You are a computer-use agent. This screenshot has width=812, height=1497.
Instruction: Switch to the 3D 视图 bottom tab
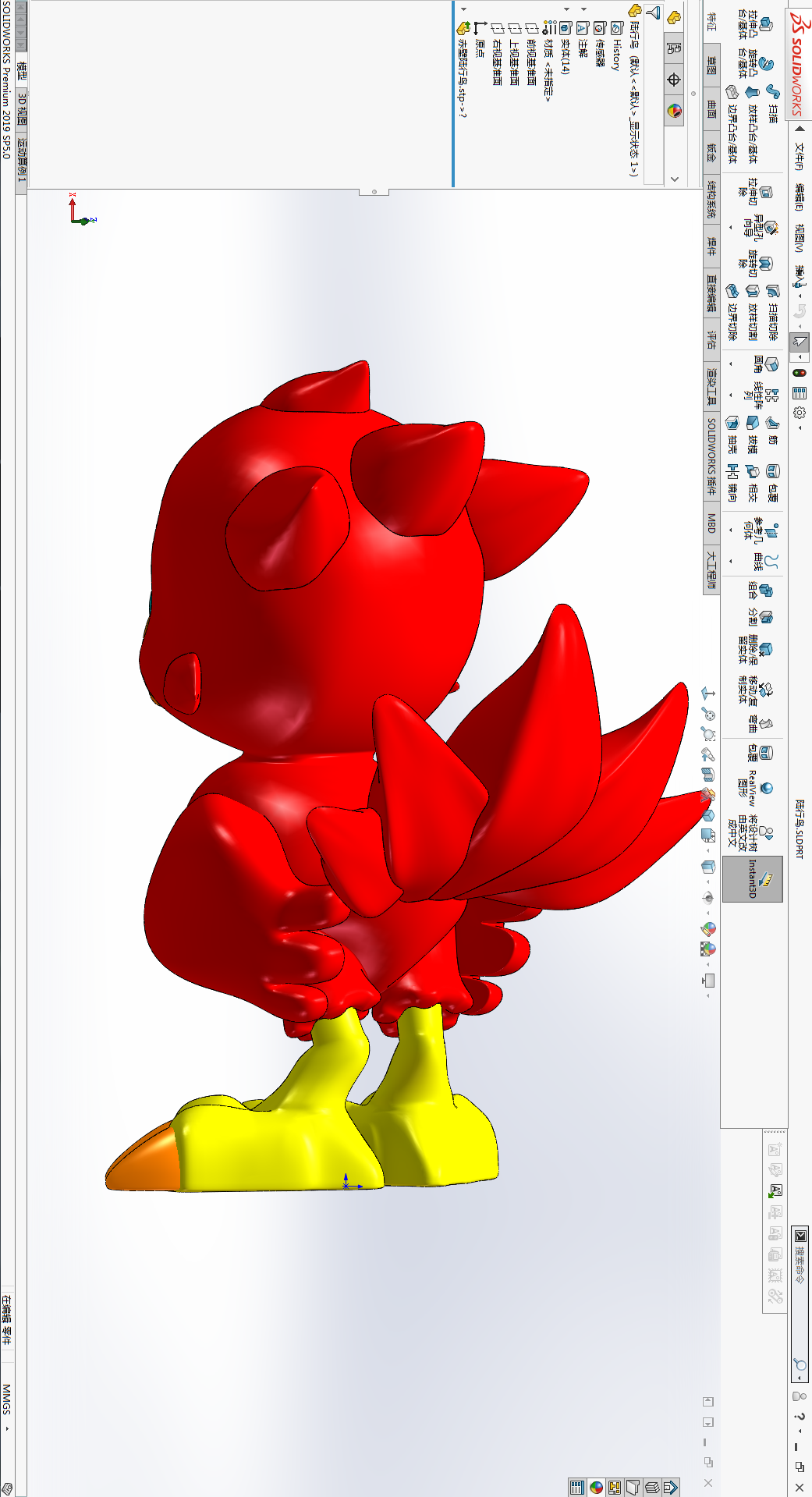tap(22, 108)
